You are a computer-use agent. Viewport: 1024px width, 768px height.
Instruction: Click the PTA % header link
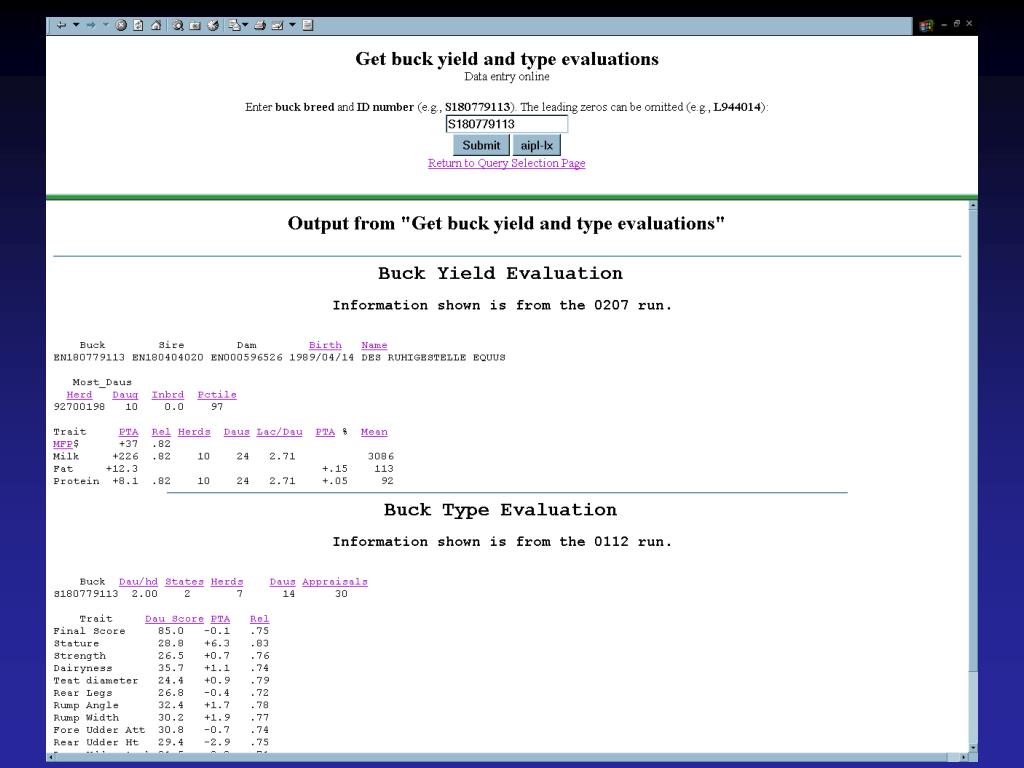(x=325, y=432)
